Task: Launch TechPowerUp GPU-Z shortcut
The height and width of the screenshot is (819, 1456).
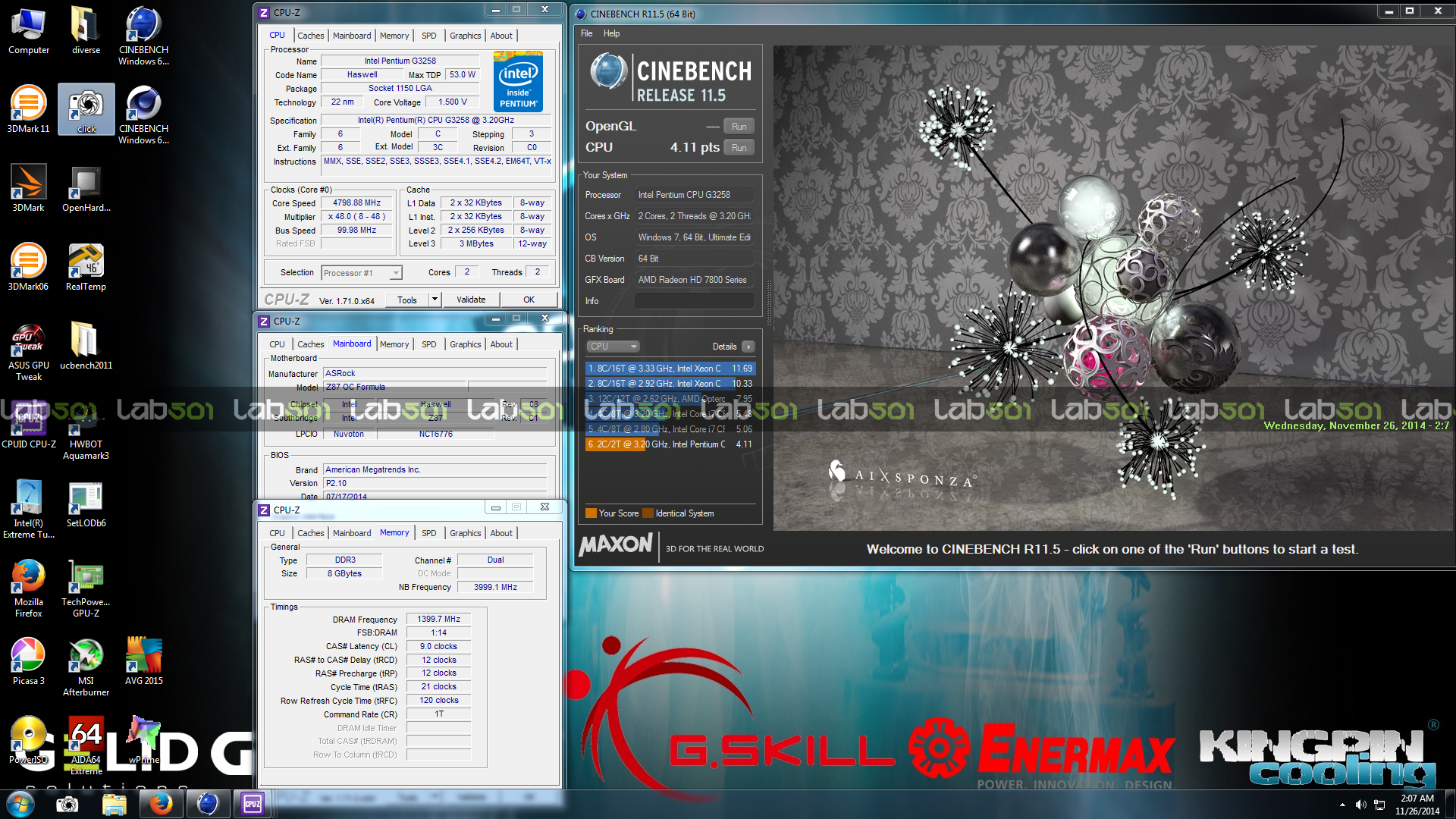Action: coord(86,588)
